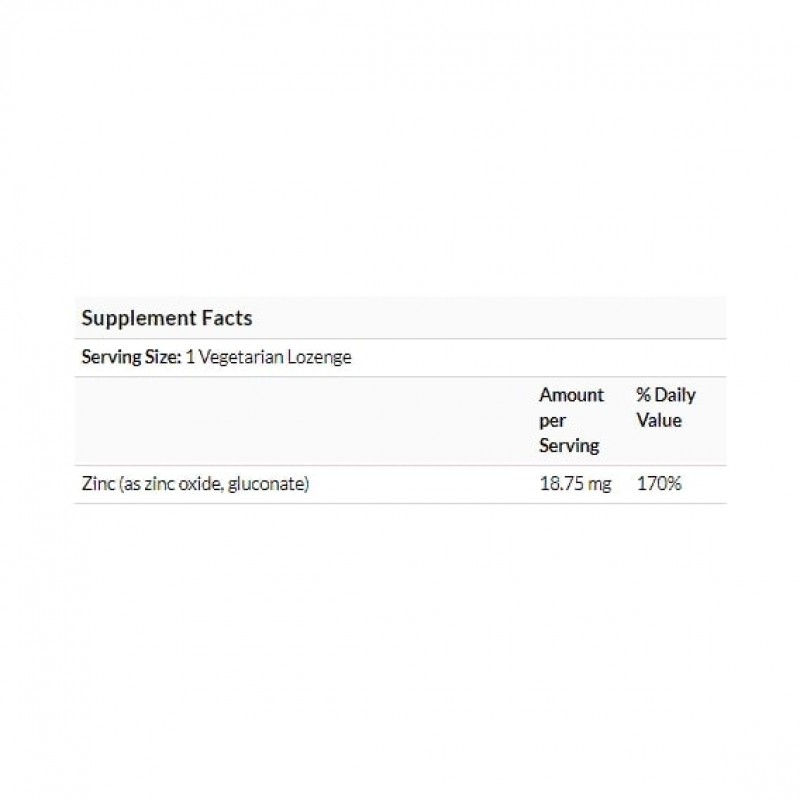Click the word Serving under Amount per
Image resolution: width=800 pixels, height=800 pixels.
pos(569,446)
